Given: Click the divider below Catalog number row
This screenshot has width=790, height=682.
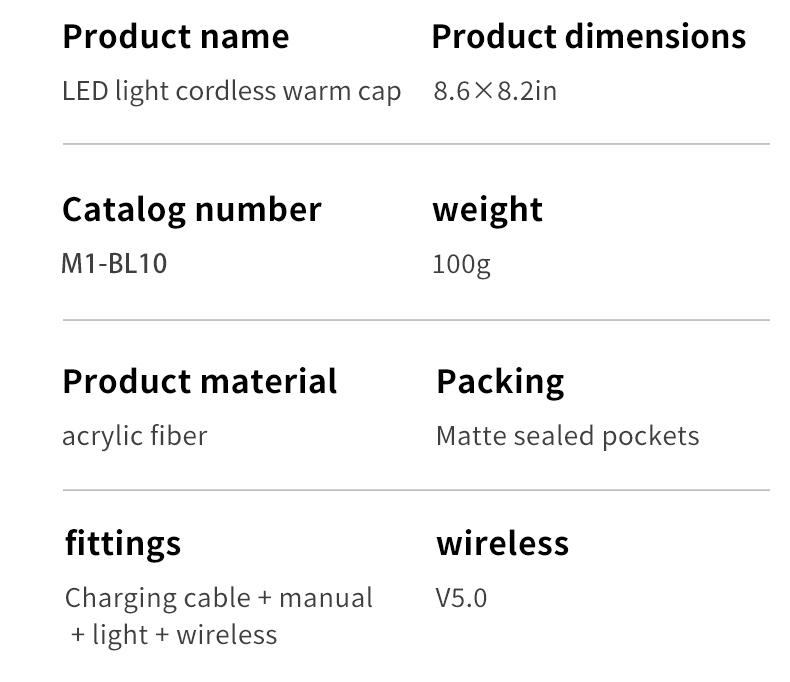Looking at the screenshot, I should (416, 320).
